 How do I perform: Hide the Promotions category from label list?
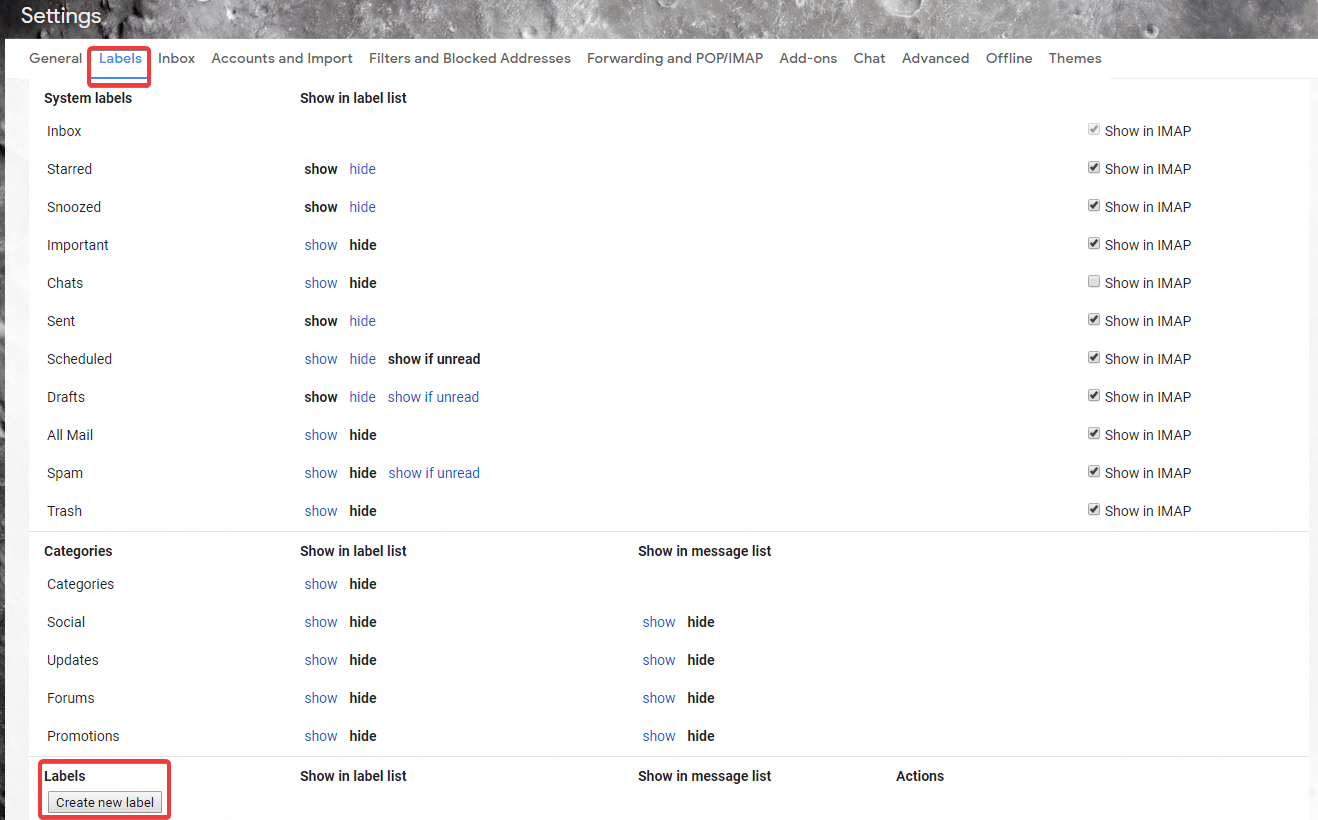tap(362, 735)
